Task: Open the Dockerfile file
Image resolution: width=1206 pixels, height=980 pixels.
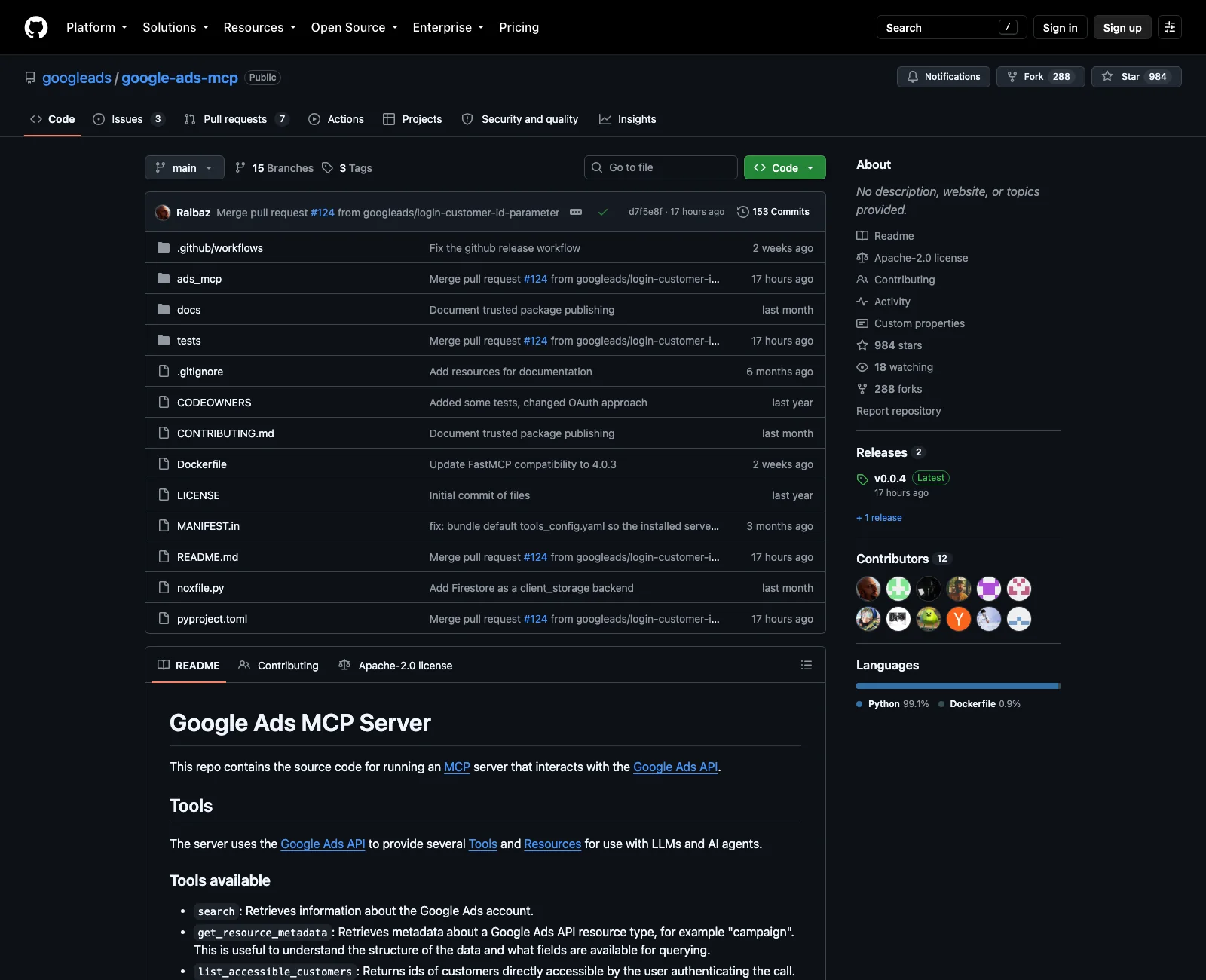Action: click(x=202, y=464)
